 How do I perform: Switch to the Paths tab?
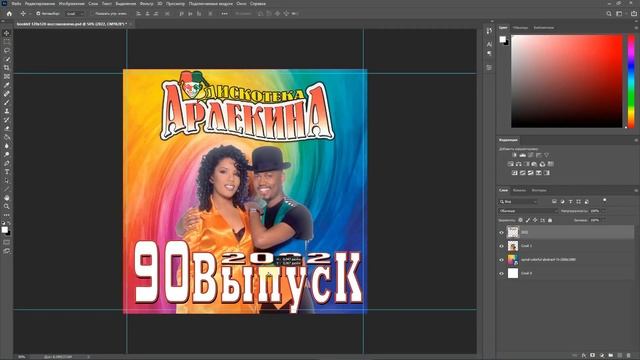(x=539, y=191)
